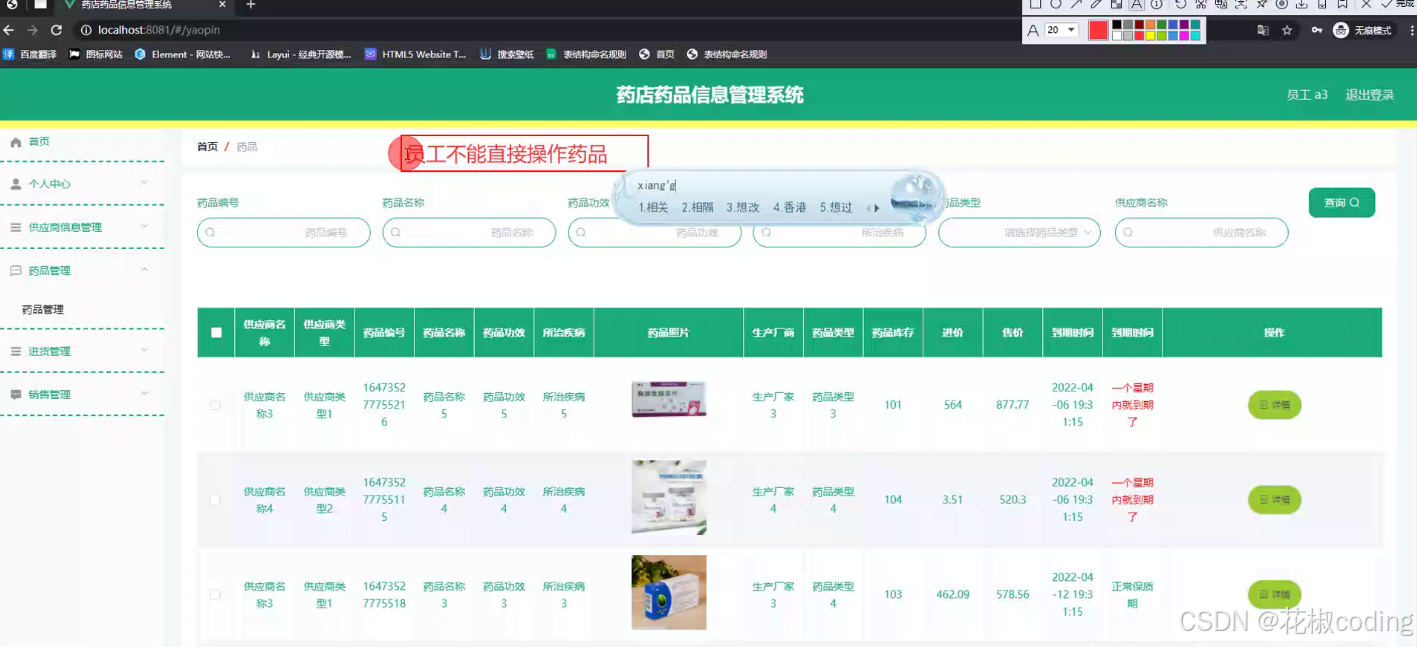
Task: Click the 退出登录 logout link
Action: 1369,94
